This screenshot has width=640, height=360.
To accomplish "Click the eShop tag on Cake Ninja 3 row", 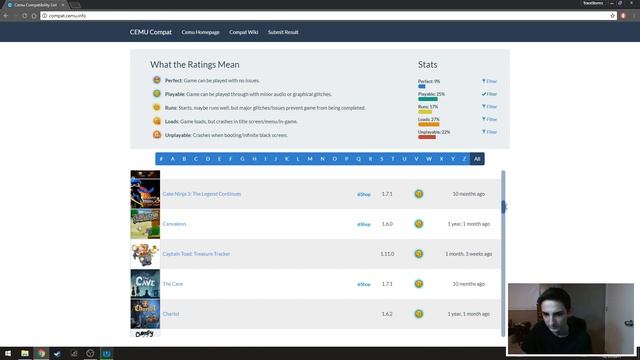I will pos(364,194).
